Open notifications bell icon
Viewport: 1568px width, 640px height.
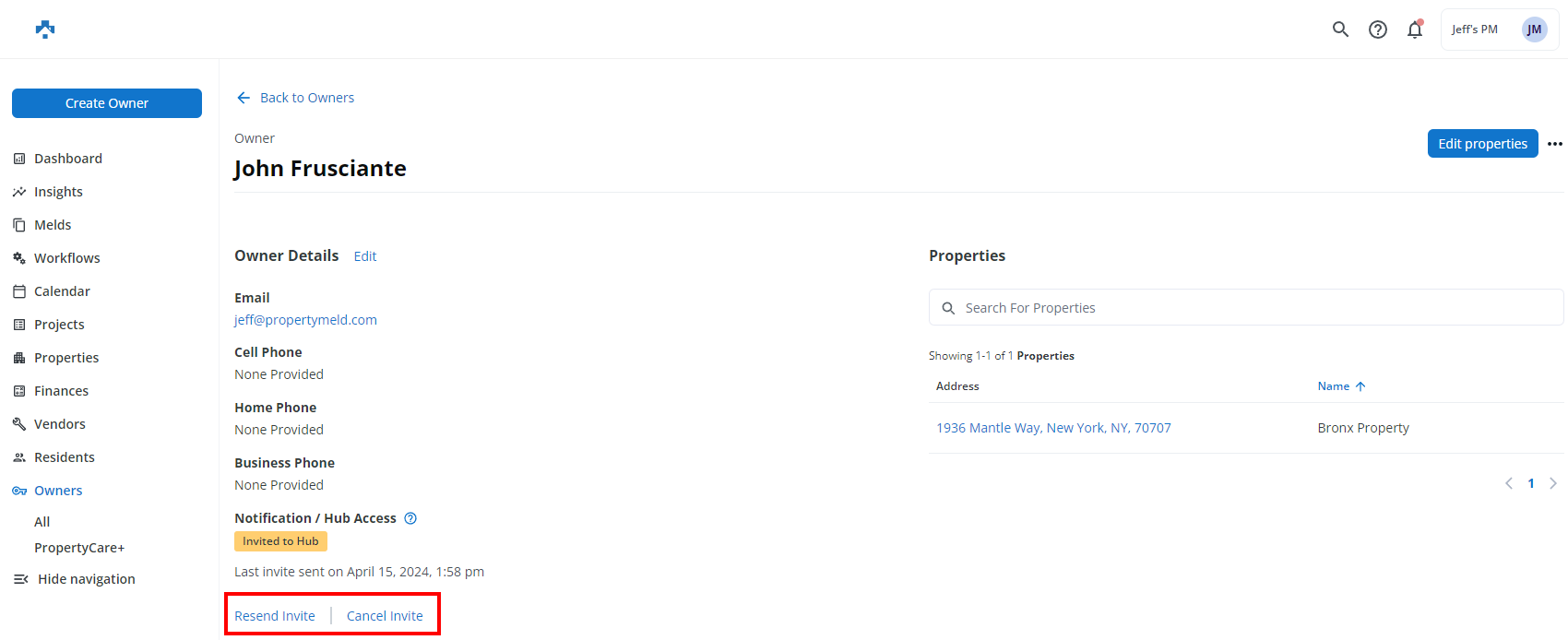pyautogui.click(x=1414, y=30)
